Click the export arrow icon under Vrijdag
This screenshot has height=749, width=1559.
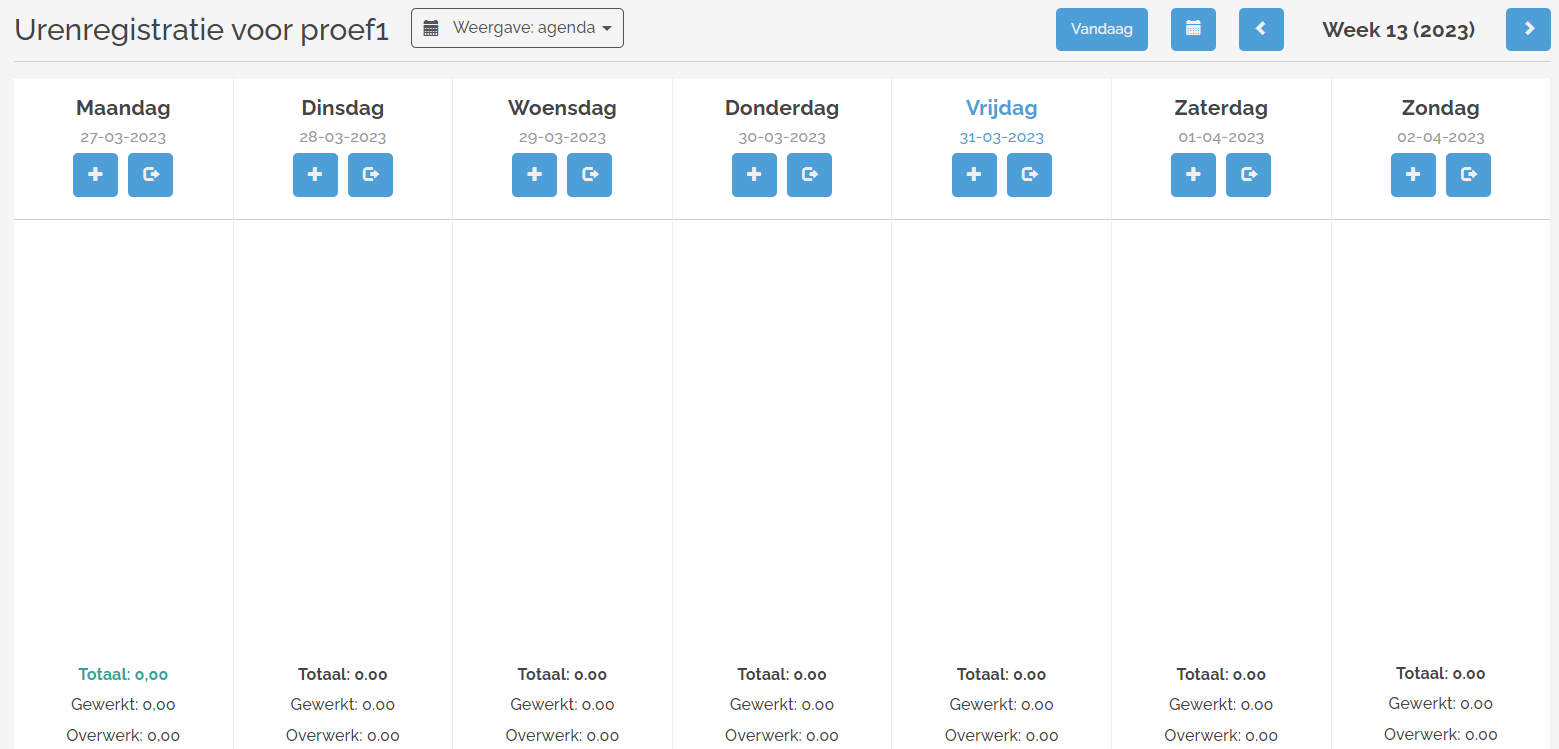point(1029,175)
